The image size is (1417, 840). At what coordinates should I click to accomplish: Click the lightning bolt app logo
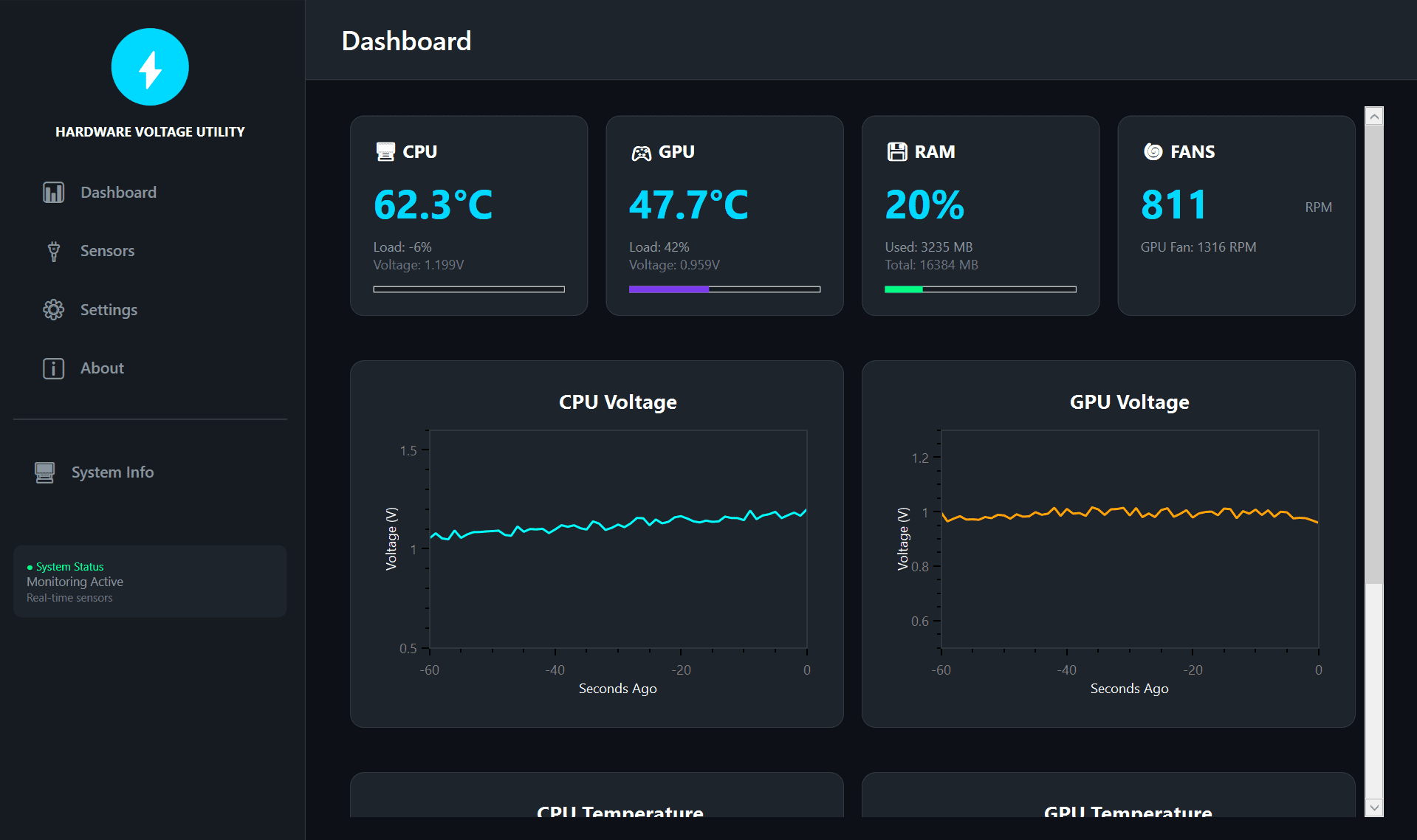[x=150, y=67]
